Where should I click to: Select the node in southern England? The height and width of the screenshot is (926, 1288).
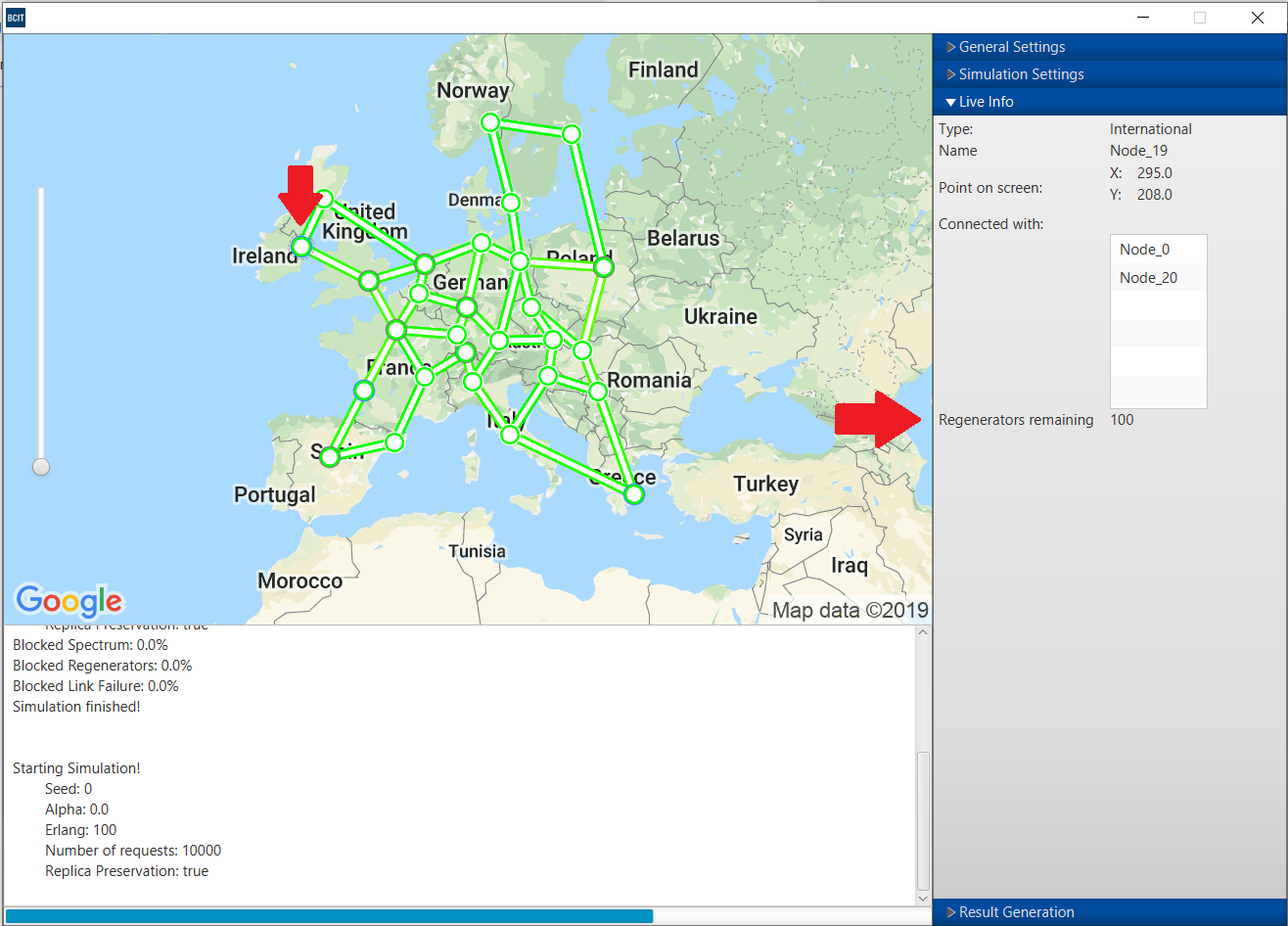(369, 281)
